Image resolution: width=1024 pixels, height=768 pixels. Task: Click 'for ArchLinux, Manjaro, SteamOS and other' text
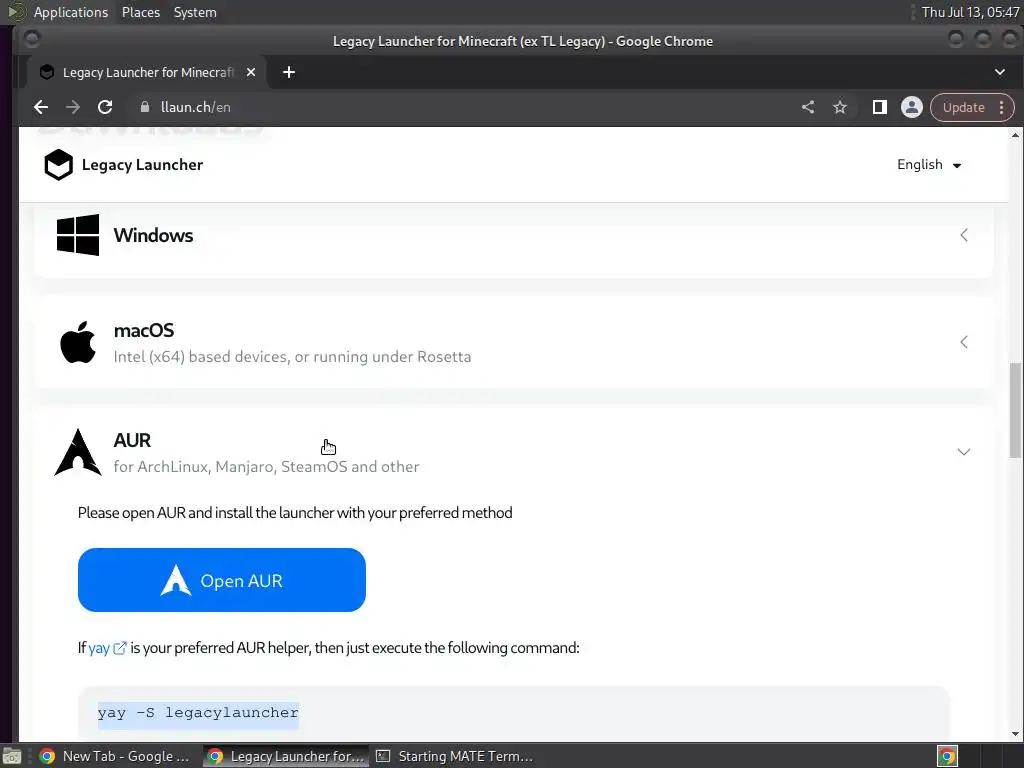tap(266, 467)
